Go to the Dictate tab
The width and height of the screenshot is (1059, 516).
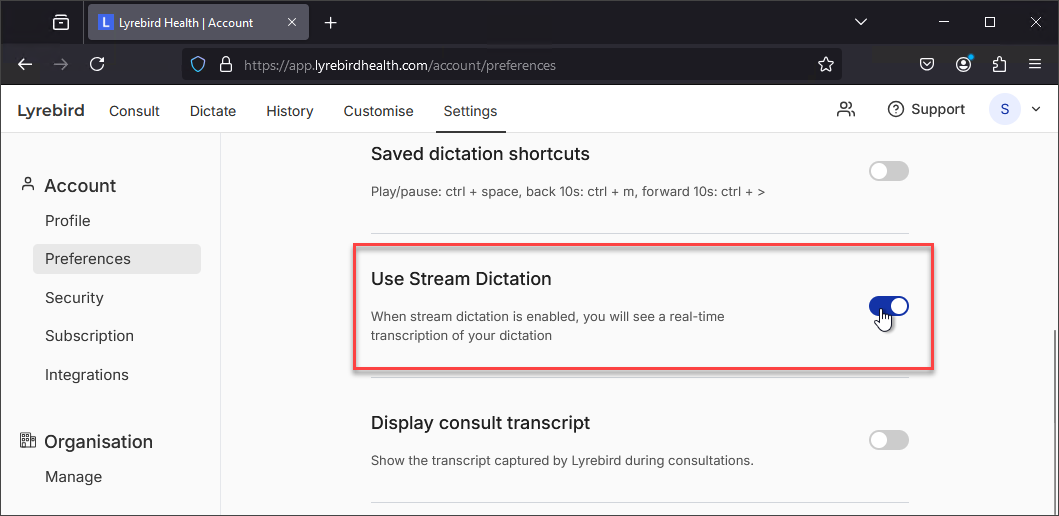[x=213, y=111]
